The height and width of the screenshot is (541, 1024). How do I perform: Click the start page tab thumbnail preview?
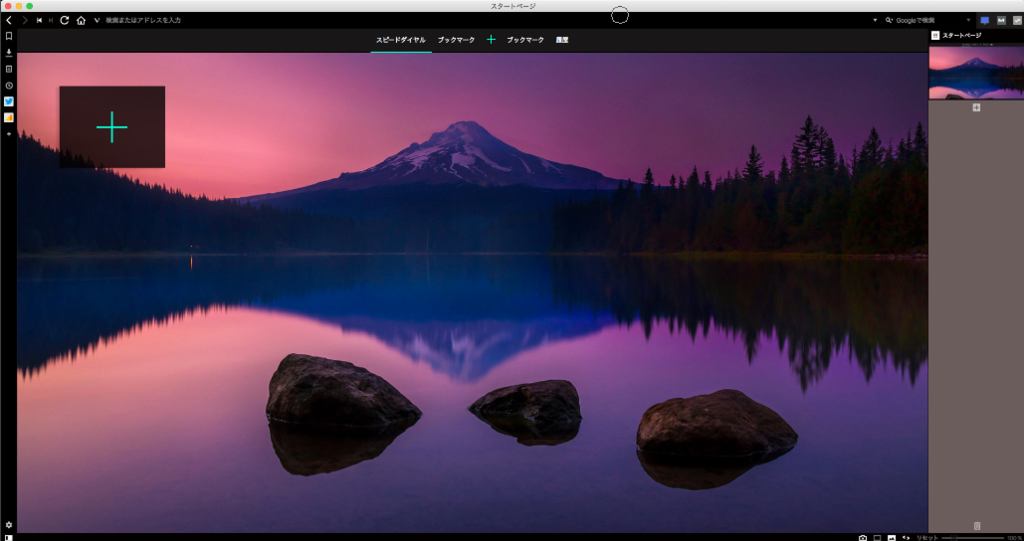[976, 71]
